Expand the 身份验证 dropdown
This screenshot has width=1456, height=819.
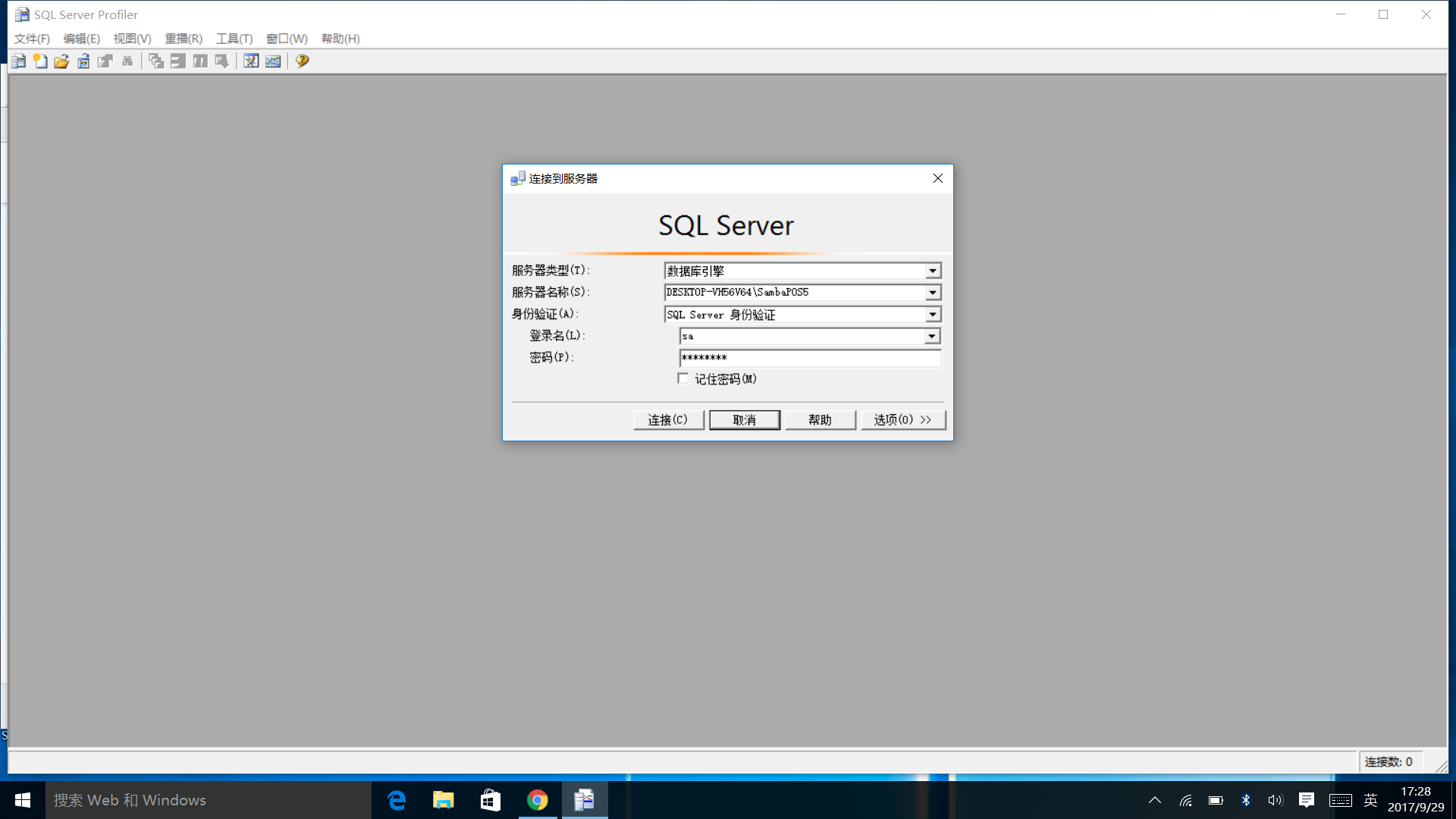[x=933, y=315]
